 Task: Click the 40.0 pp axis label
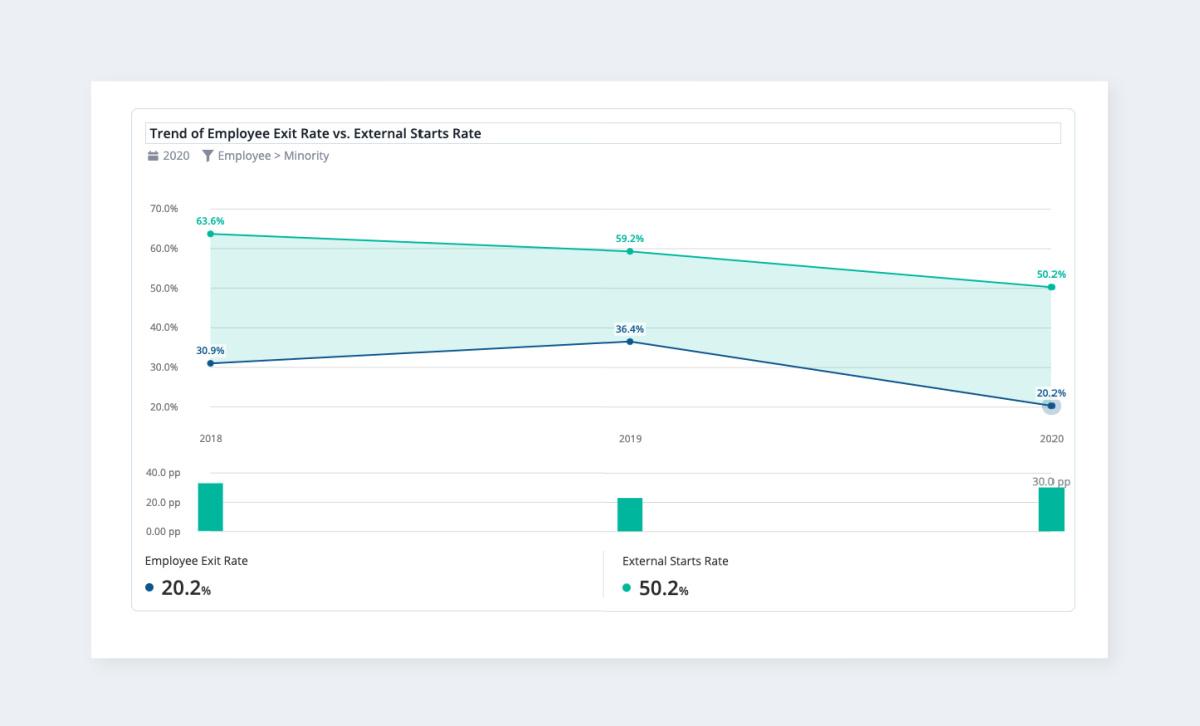tap(163, 472)
